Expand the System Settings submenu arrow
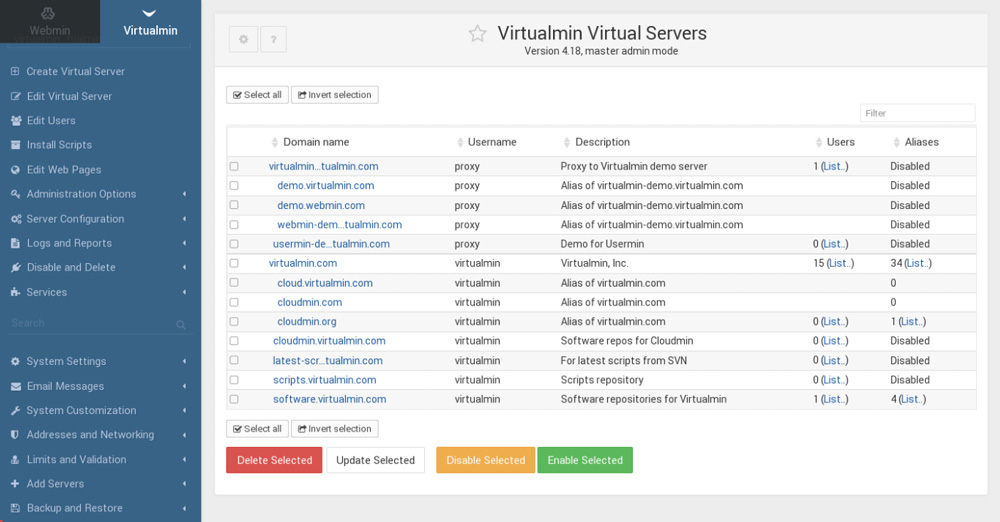Screen dimensions: 1000x522 tap(184, 361)
